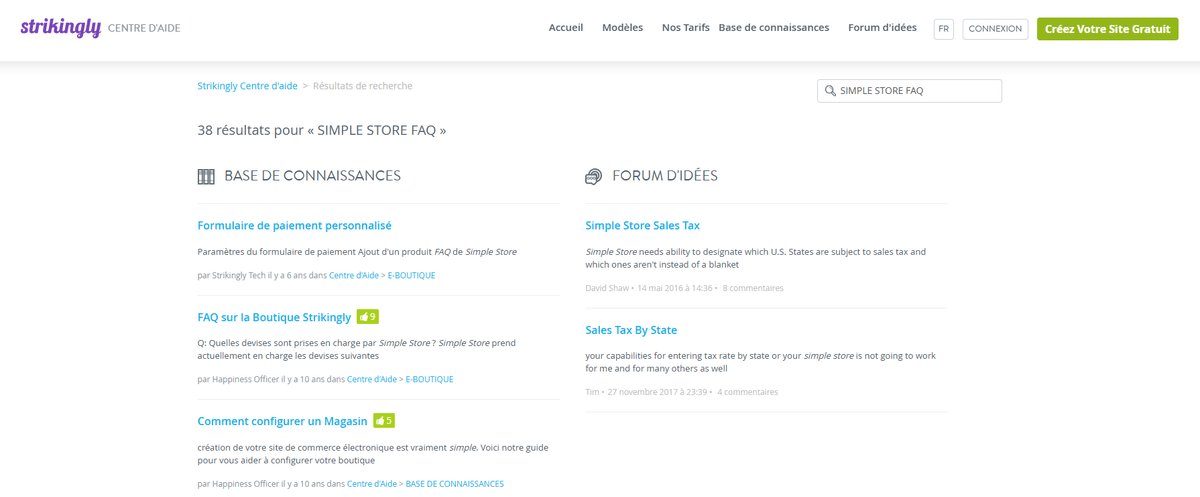Click Centre d'Aide link under FAQ sur la Boutique
The height and width of the screenshot is (497, 1200).
pyautogui.click(x=372, y=380)
